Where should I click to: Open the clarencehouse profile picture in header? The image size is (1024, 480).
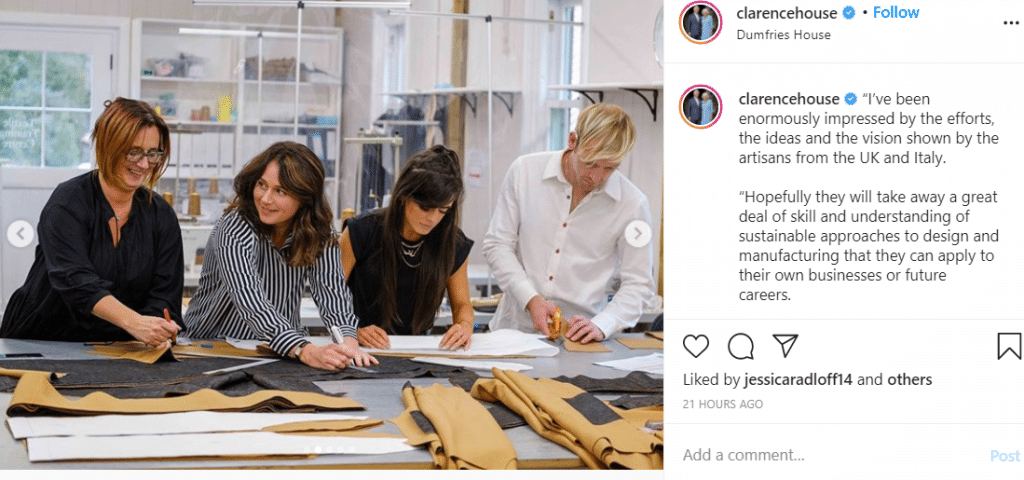pos(701,22)
